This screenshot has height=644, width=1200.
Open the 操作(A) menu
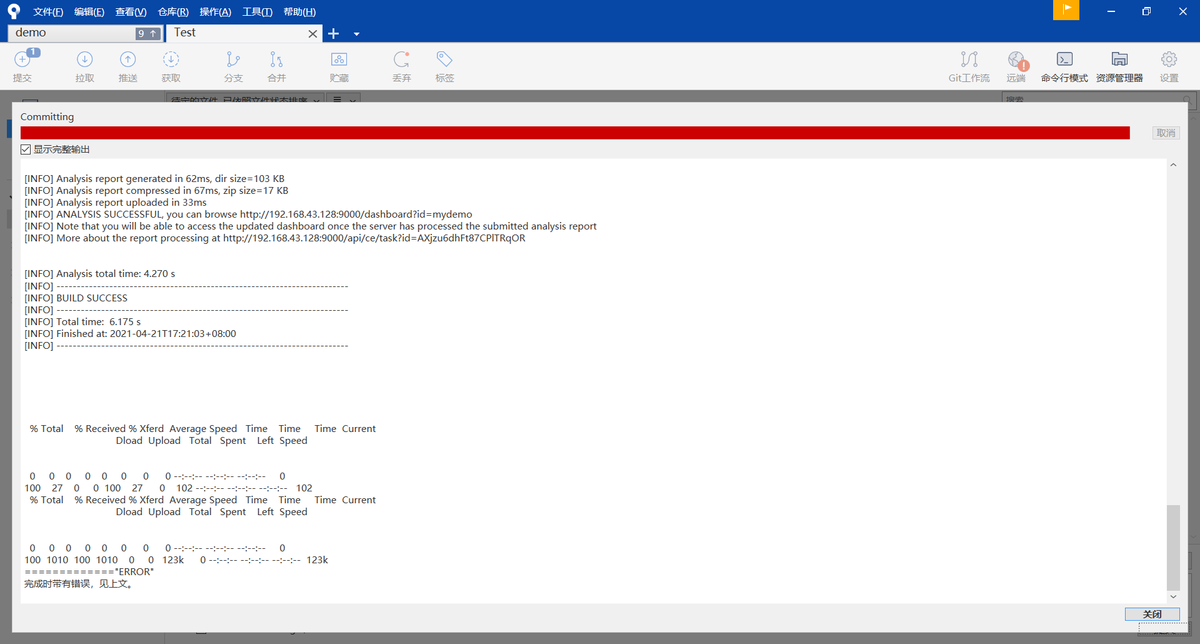tap(215, 12)
